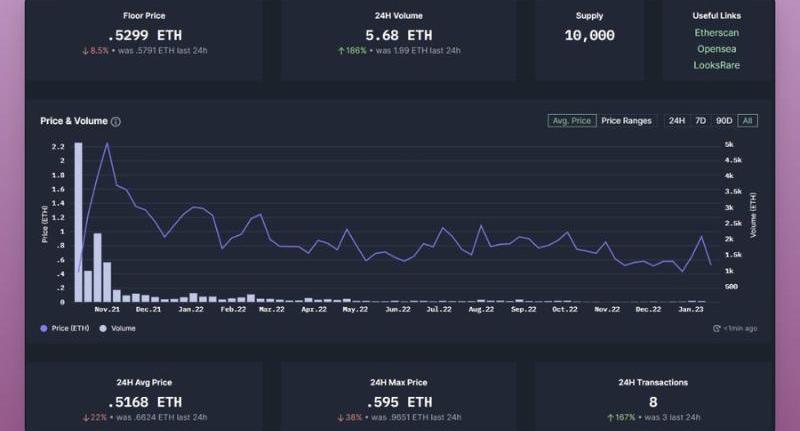Click the green up arrow under 24H Volume
Viewport: 800px width, 431px height.
(x=343, y=50)
